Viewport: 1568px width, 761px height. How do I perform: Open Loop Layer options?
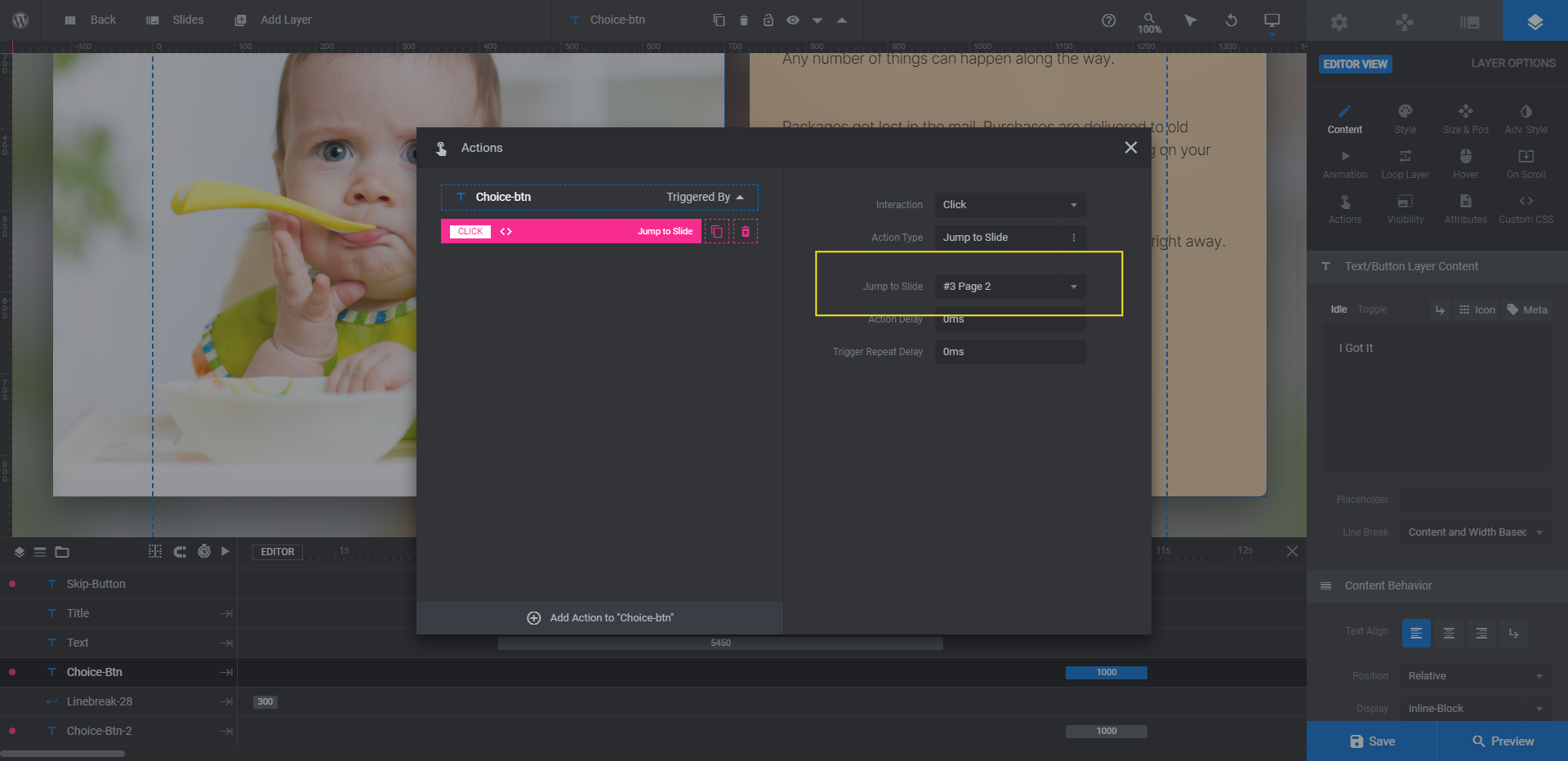click(1405, 164)
